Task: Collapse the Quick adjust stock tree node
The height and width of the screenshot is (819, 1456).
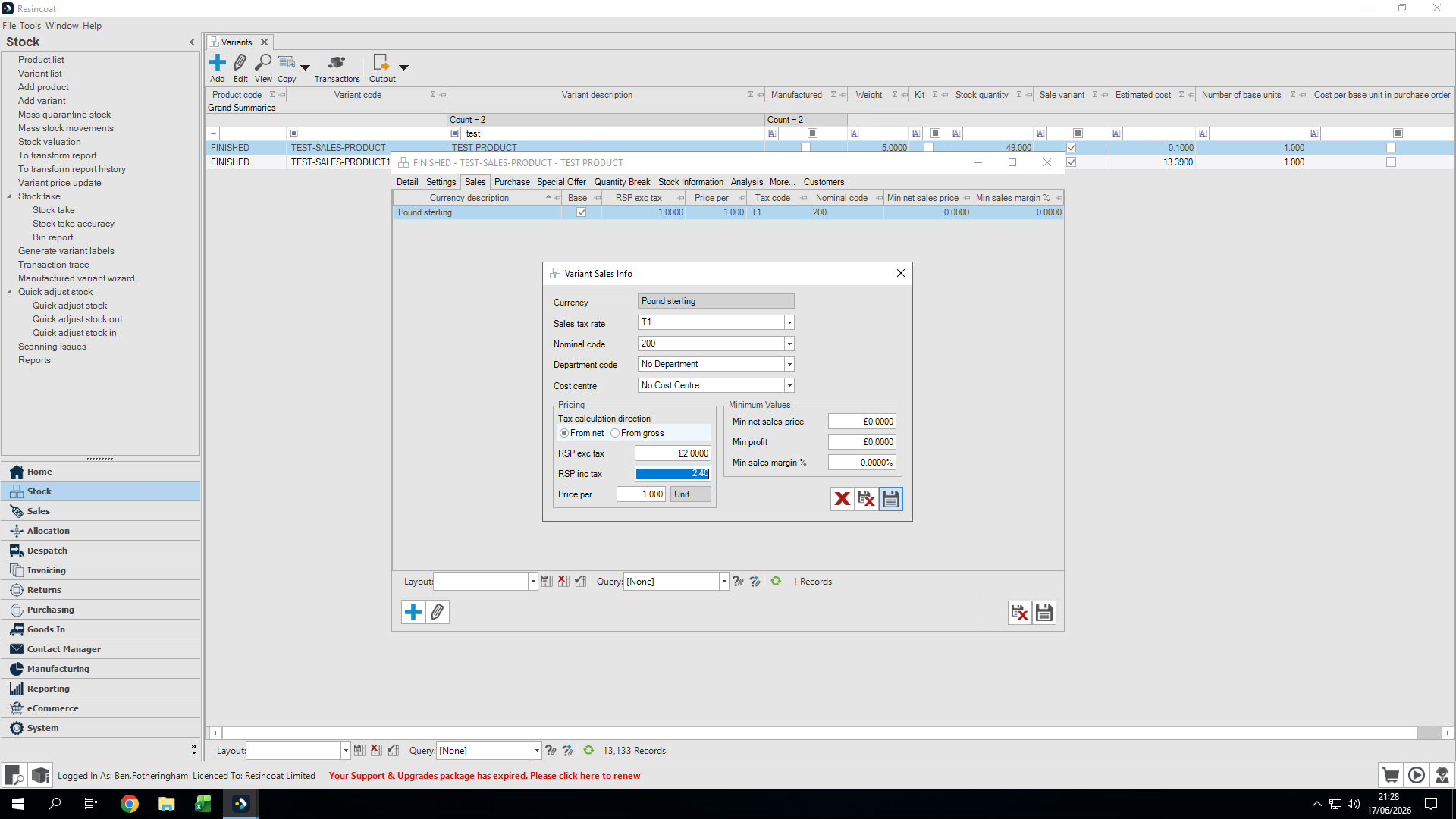Action: tap(10, 292)
